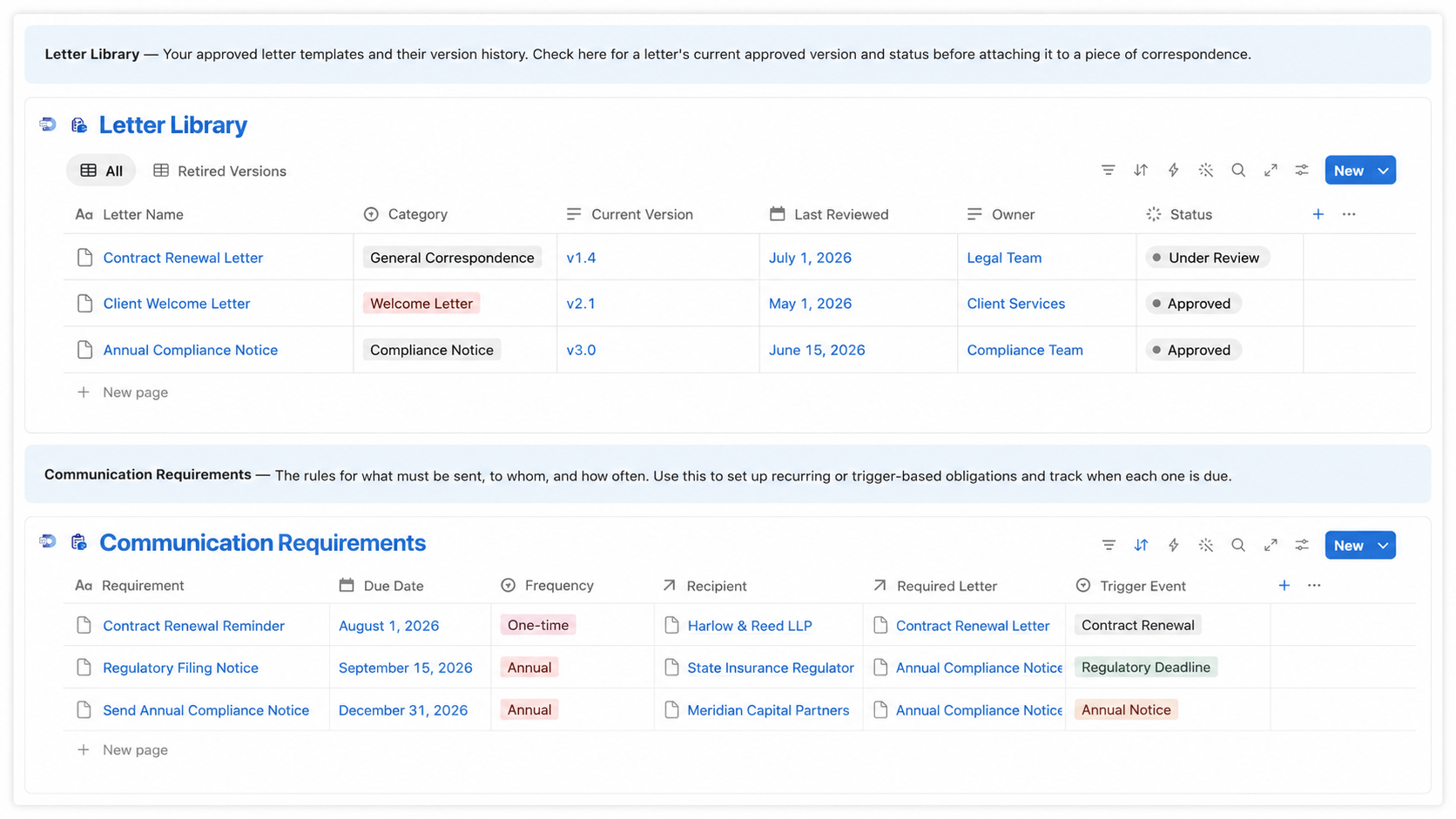Open Harlow & Reed LLP recipient link
Image resolution: width=1456 pixels, height=819 pixels.
pyautogui.click(x=750, y=626)
